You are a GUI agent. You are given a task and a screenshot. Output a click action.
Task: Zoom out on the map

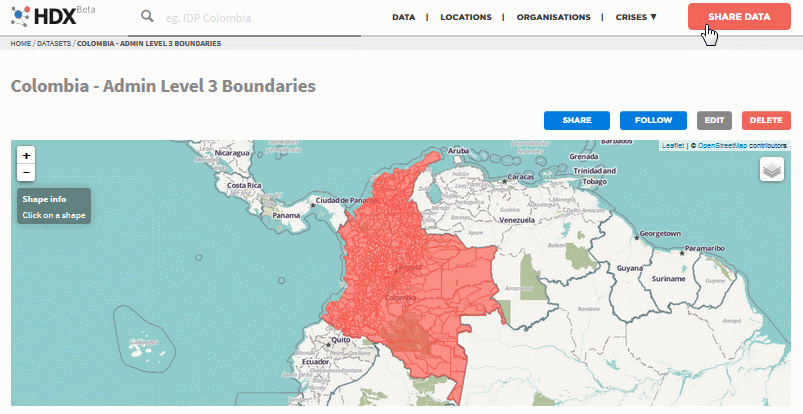[26, 172]
